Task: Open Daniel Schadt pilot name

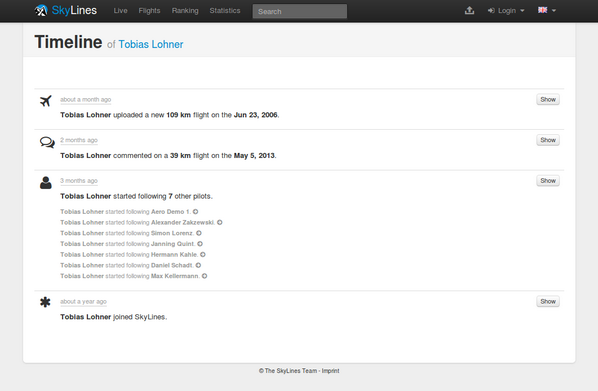Action: [172, 265]
